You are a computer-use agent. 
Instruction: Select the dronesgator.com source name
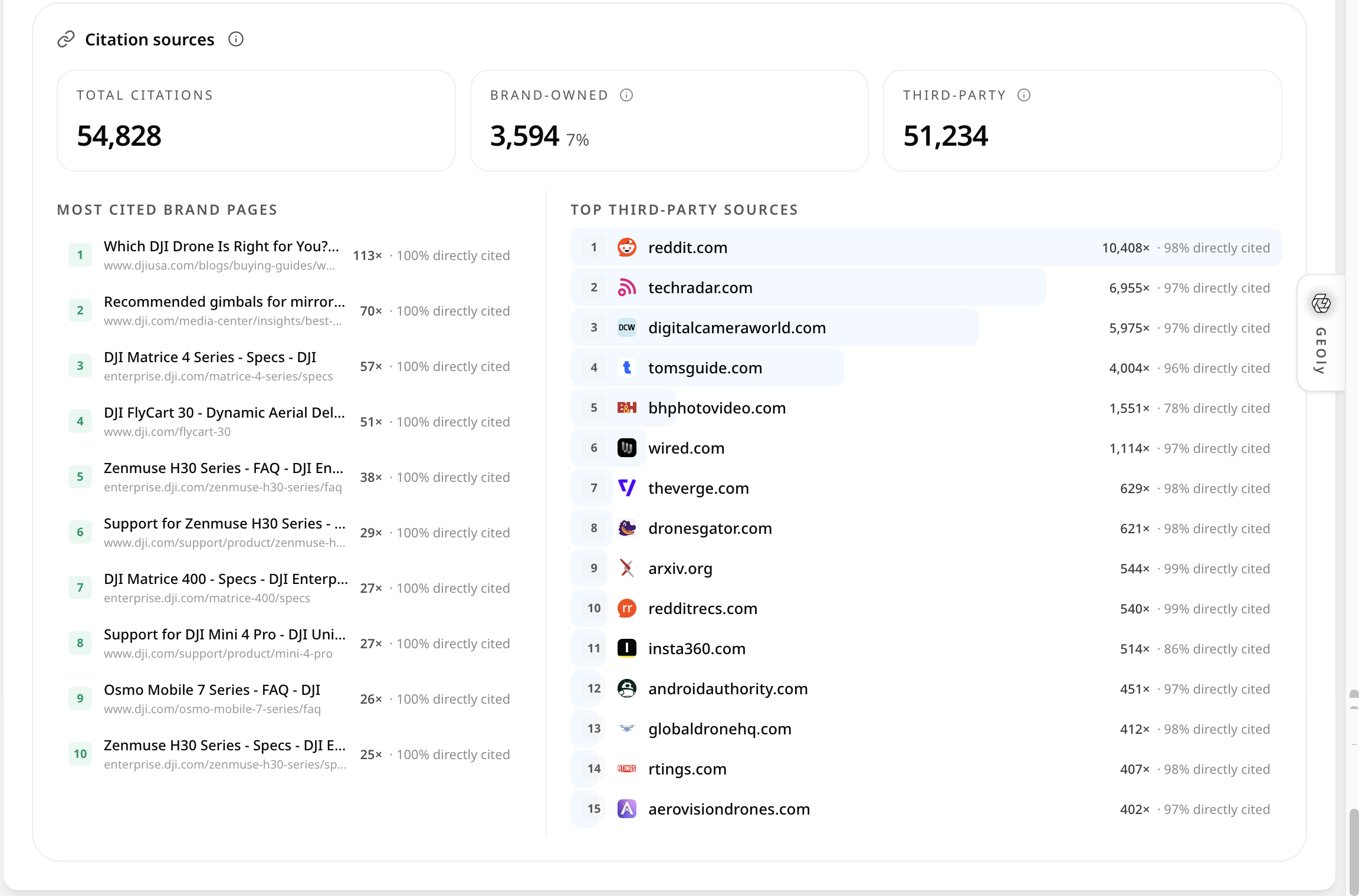pos(710,529)
